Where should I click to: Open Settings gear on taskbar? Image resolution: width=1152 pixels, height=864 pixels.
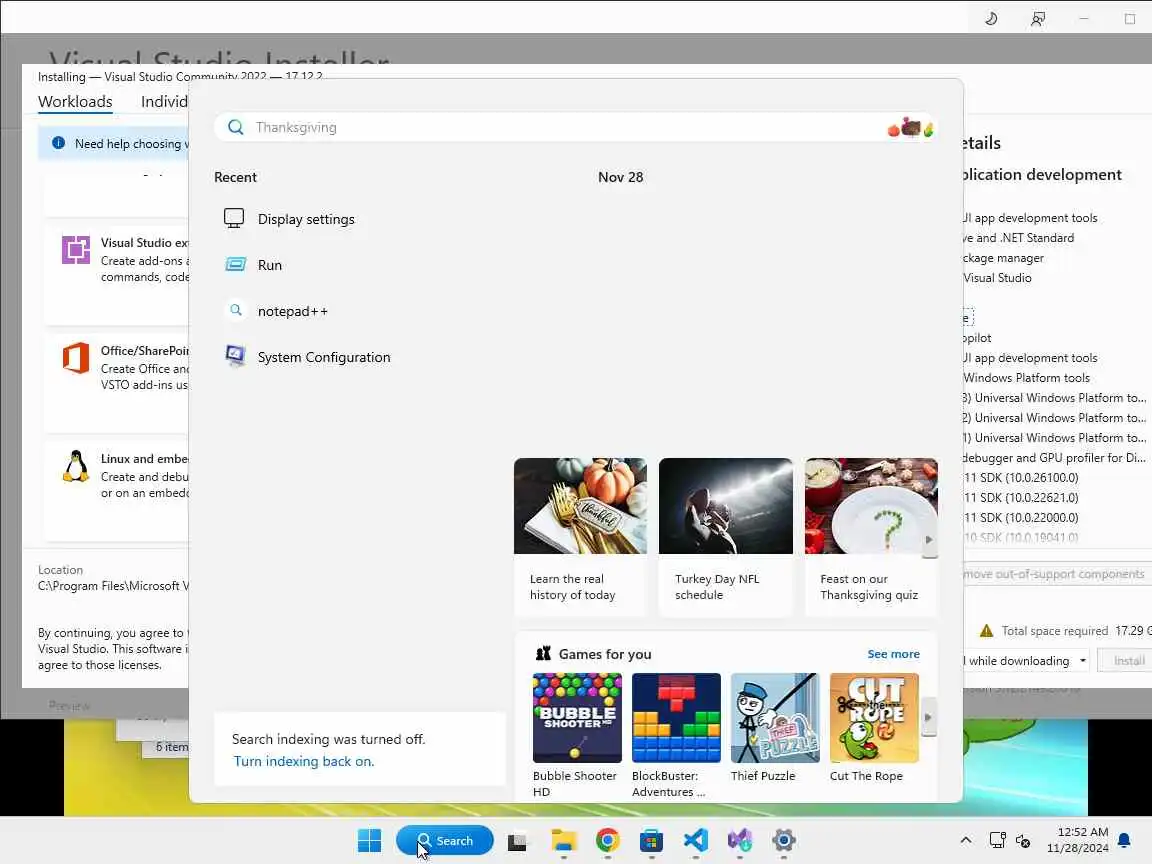coord(784,840)
